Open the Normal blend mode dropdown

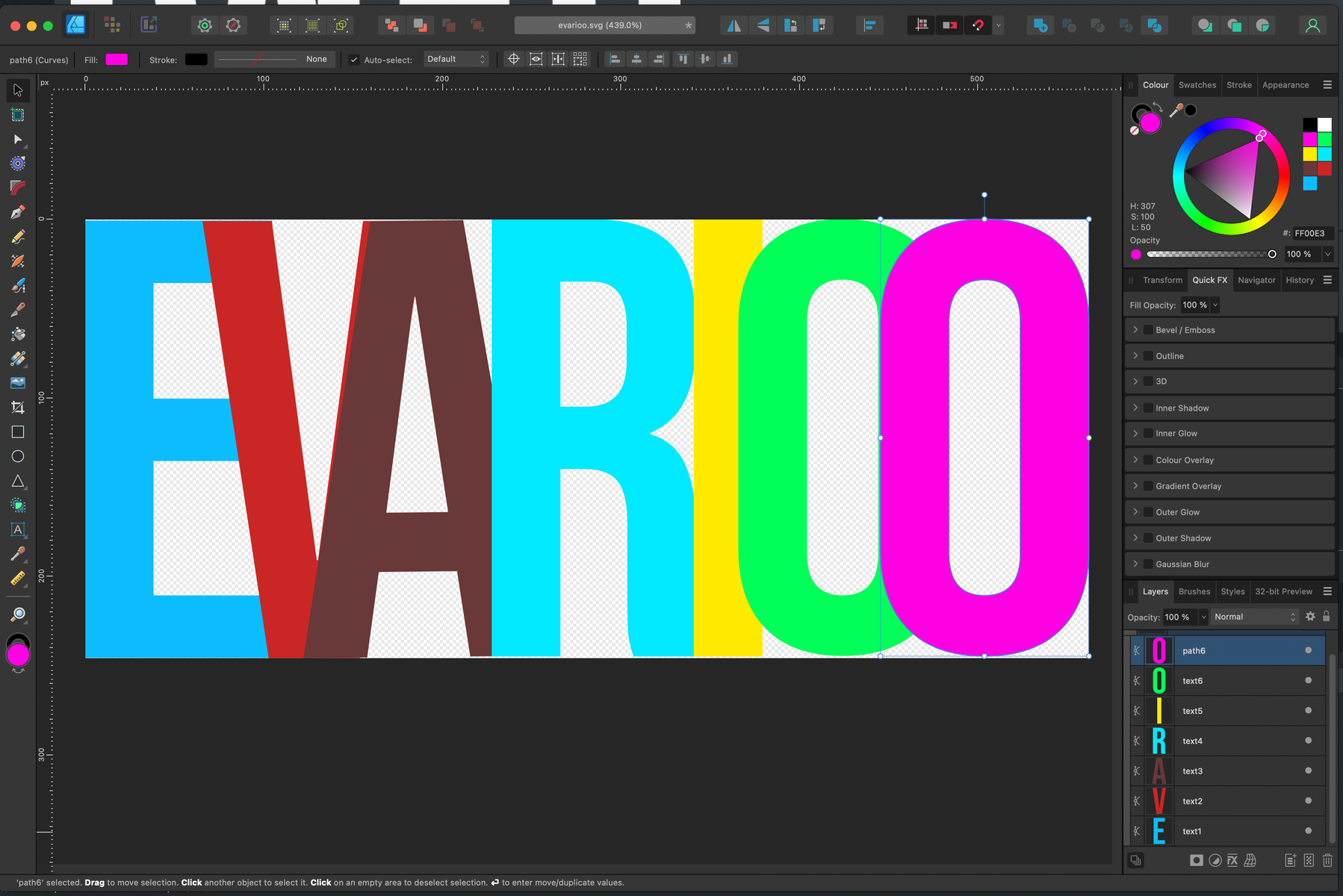pos(1254,617)
